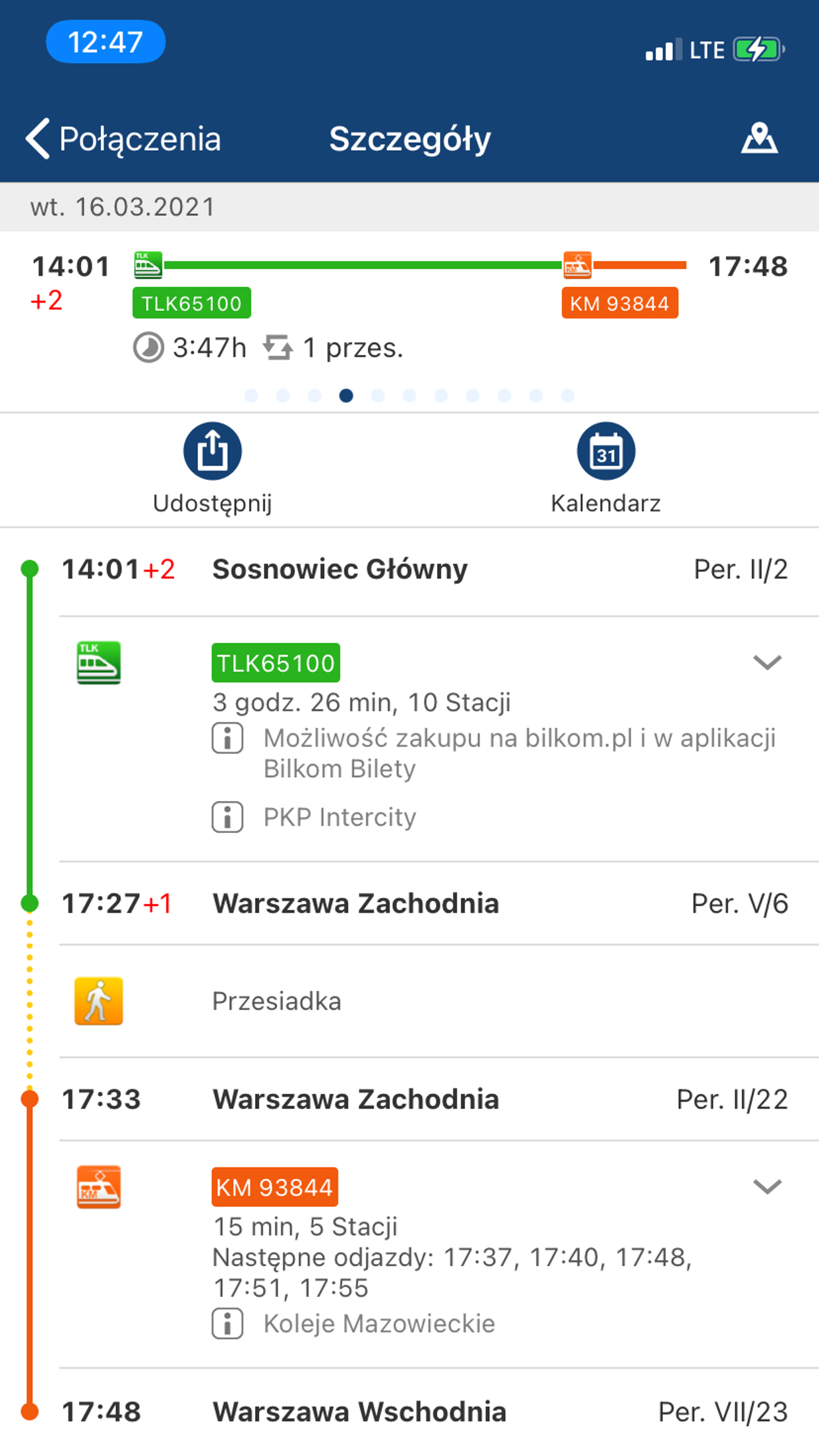This screenshot has height=1456, width=819.
Task: Tap the KM 93844 badge in summary
Action: tap(619, 303)
